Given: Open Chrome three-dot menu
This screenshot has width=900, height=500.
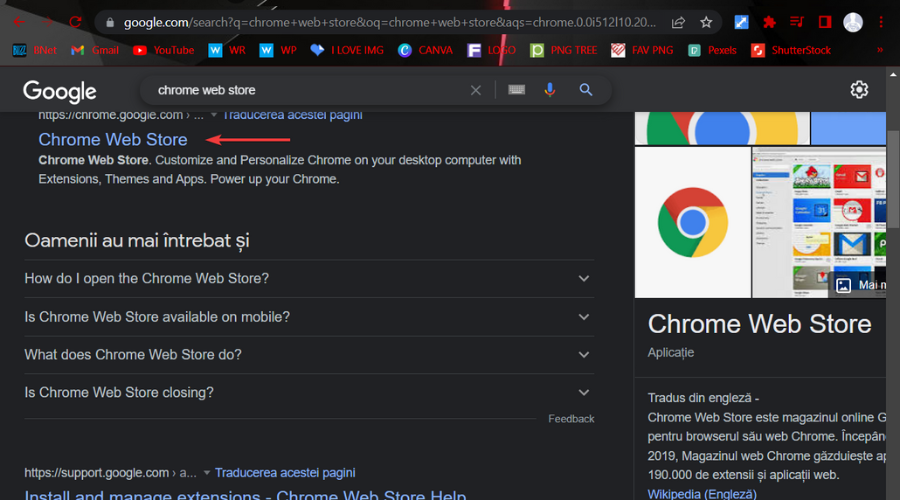Looking at the screenshot, I should 881,22.
